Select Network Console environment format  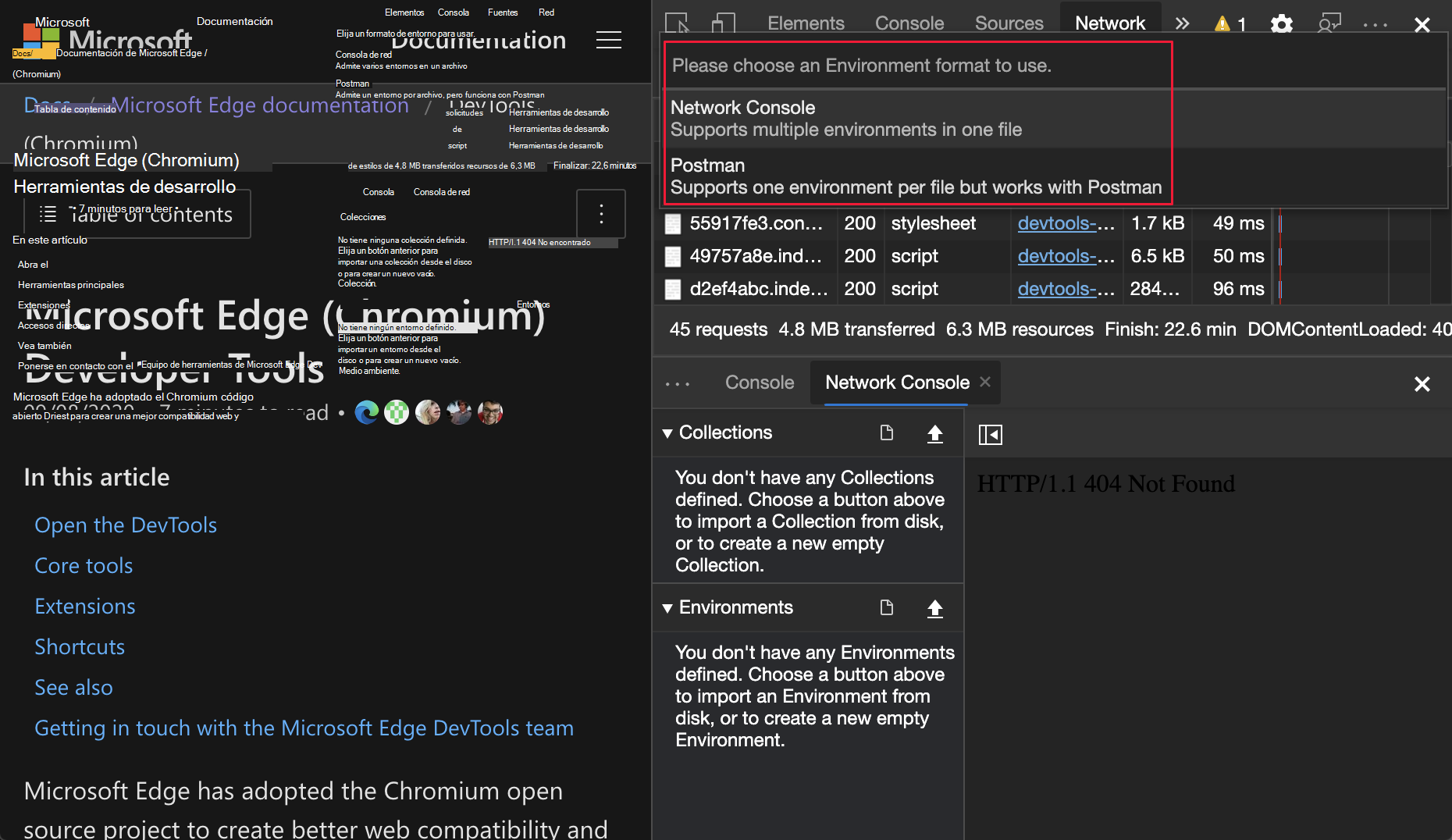pos(845,119)
